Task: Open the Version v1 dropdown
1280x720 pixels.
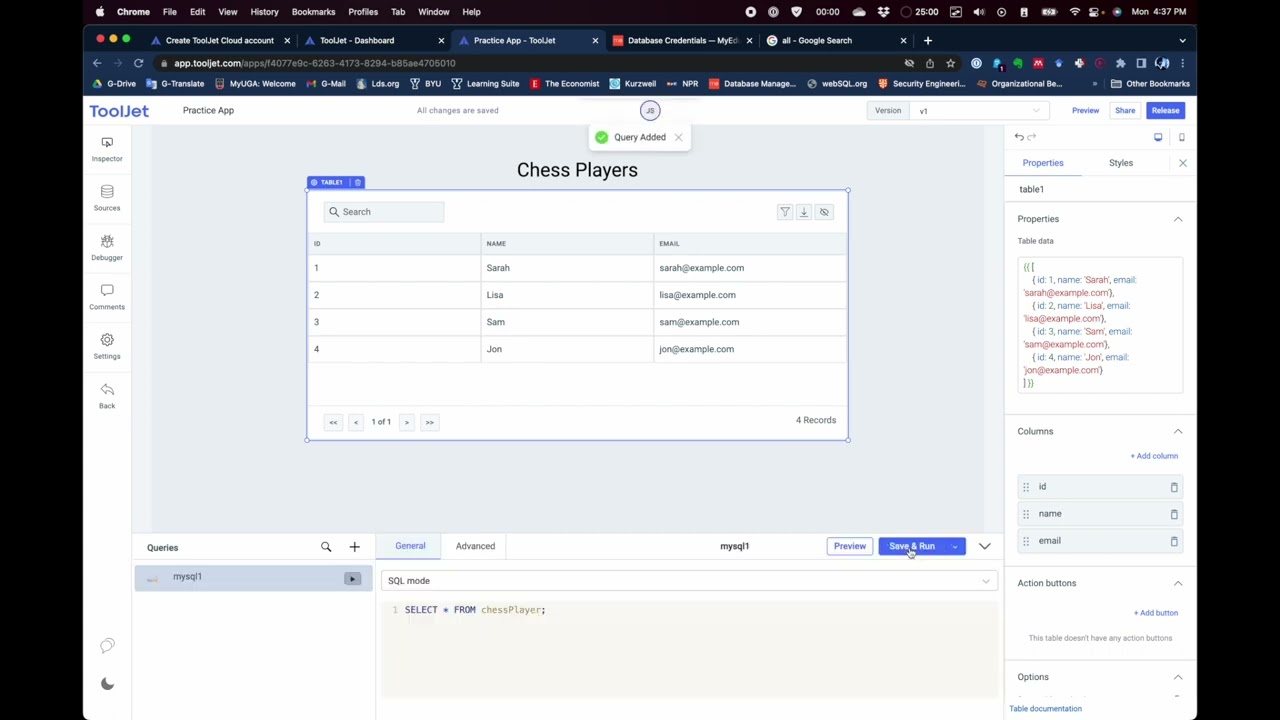Action: (x=980, y=111)
